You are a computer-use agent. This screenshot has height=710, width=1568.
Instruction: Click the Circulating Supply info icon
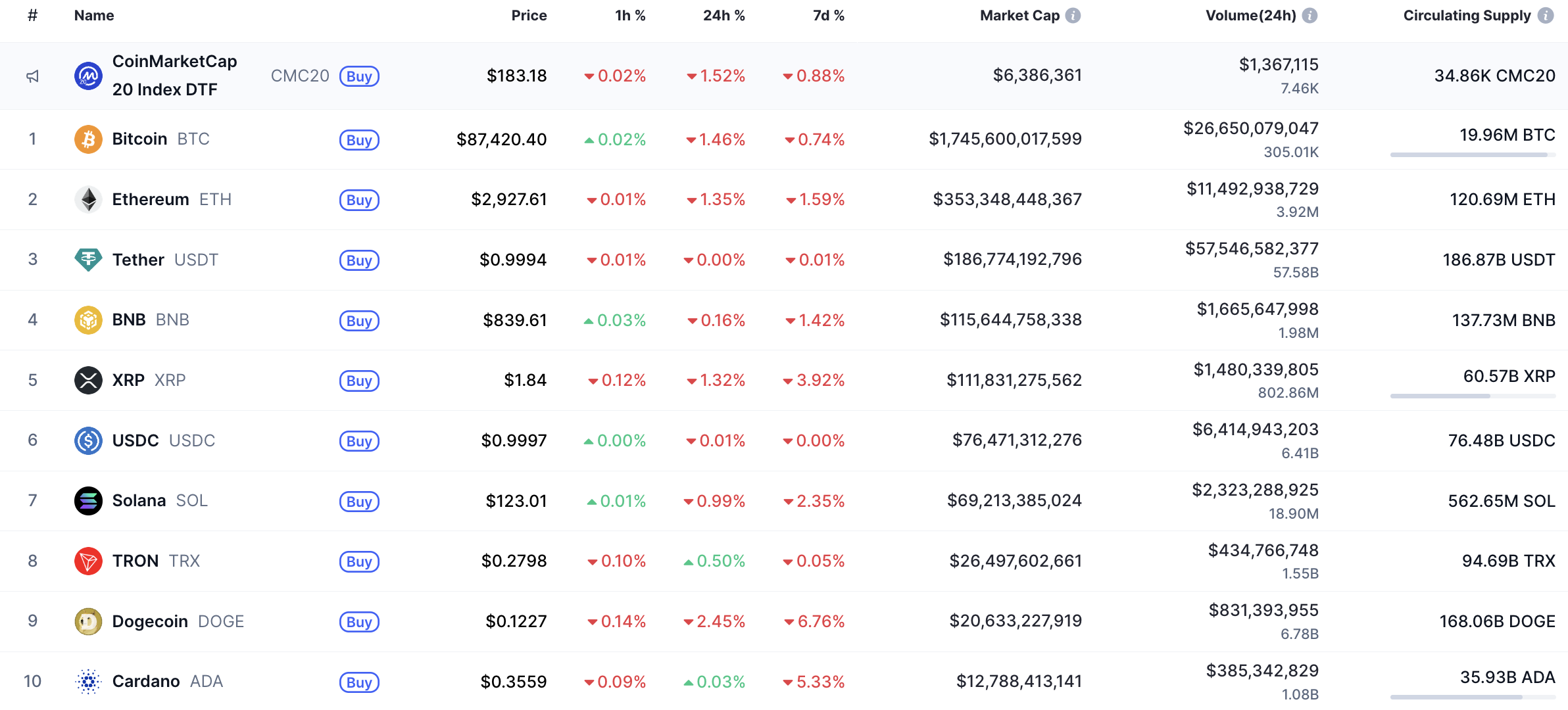pyautogui.click(x=1546, y=16)
